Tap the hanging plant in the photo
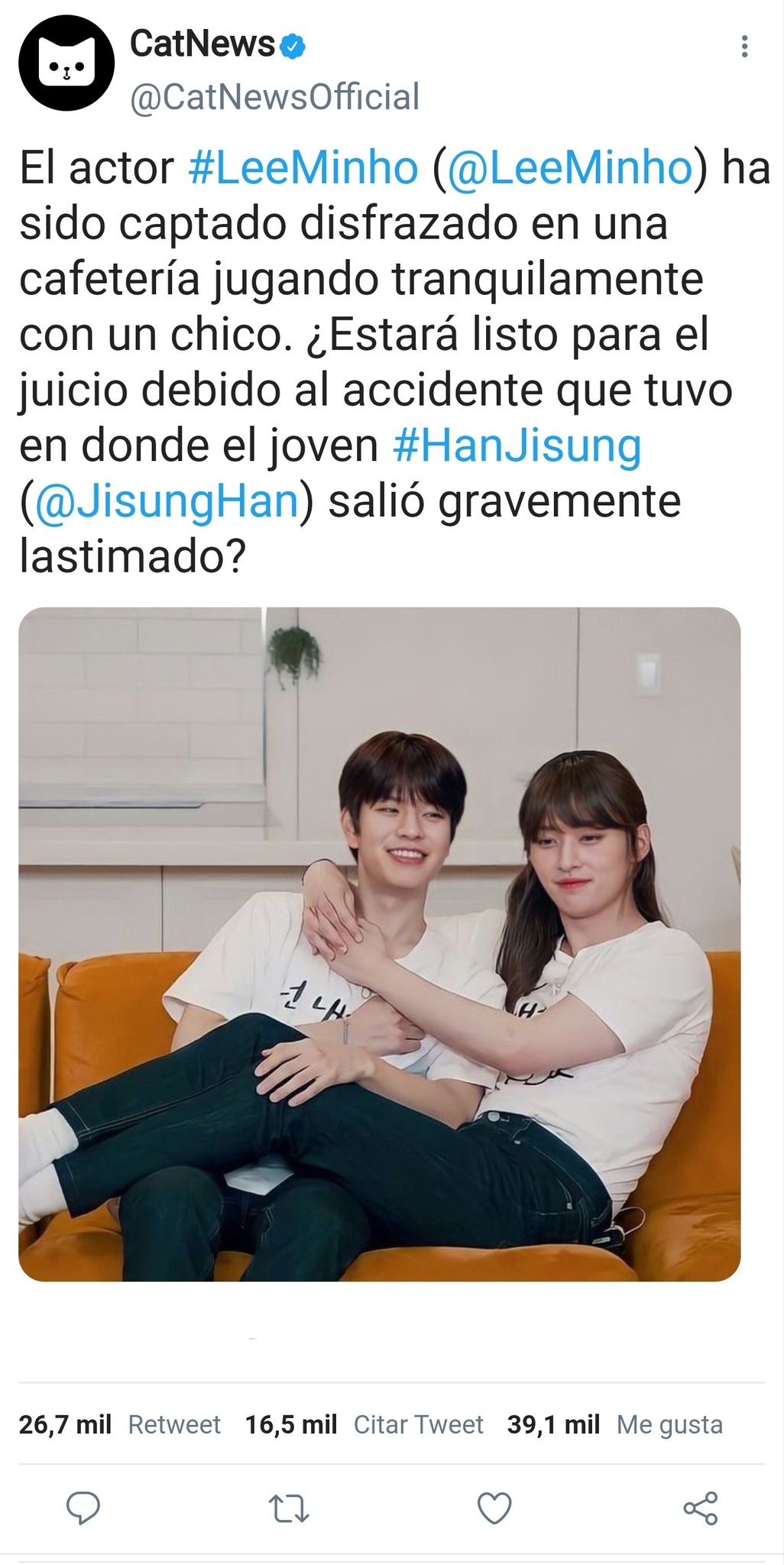 (x=293, y=654)
